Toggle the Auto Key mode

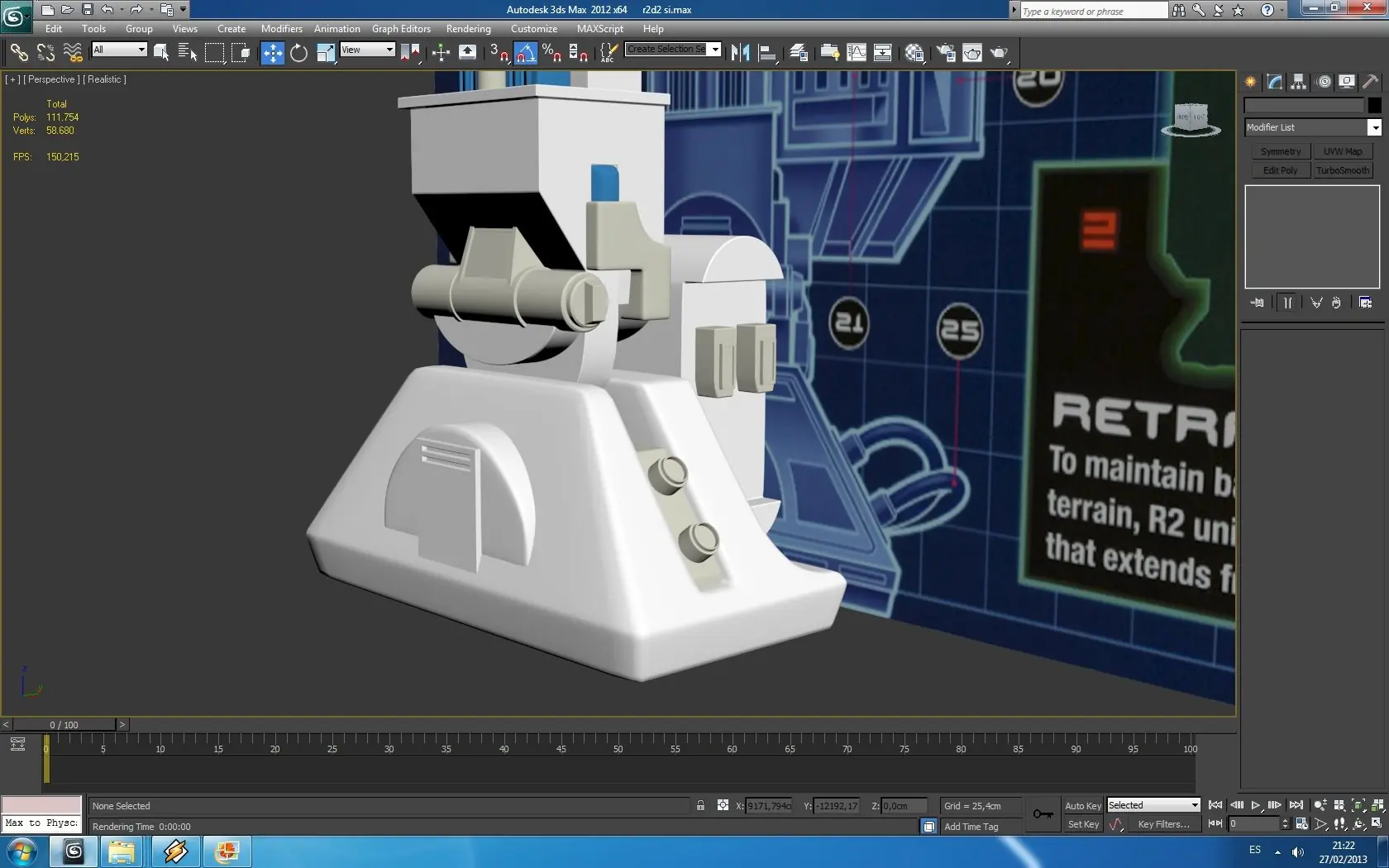tap(1083, 806)
